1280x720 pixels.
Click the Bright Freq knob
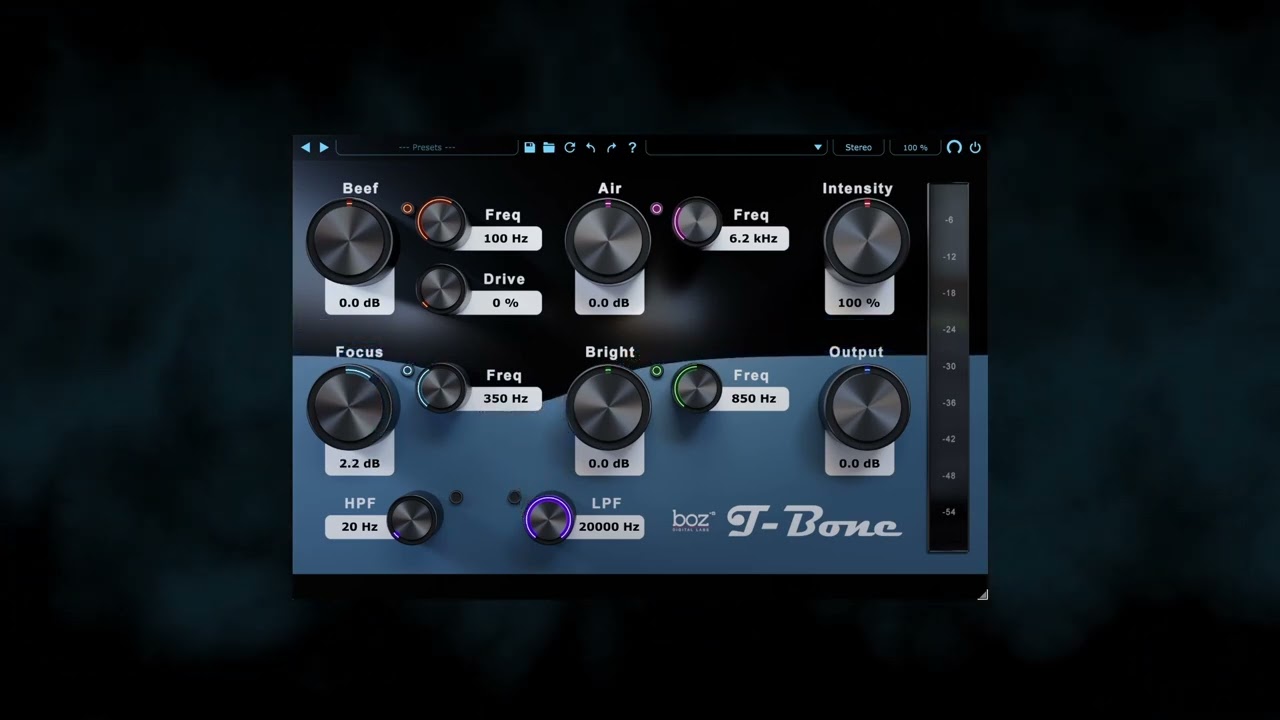point(697,387)
